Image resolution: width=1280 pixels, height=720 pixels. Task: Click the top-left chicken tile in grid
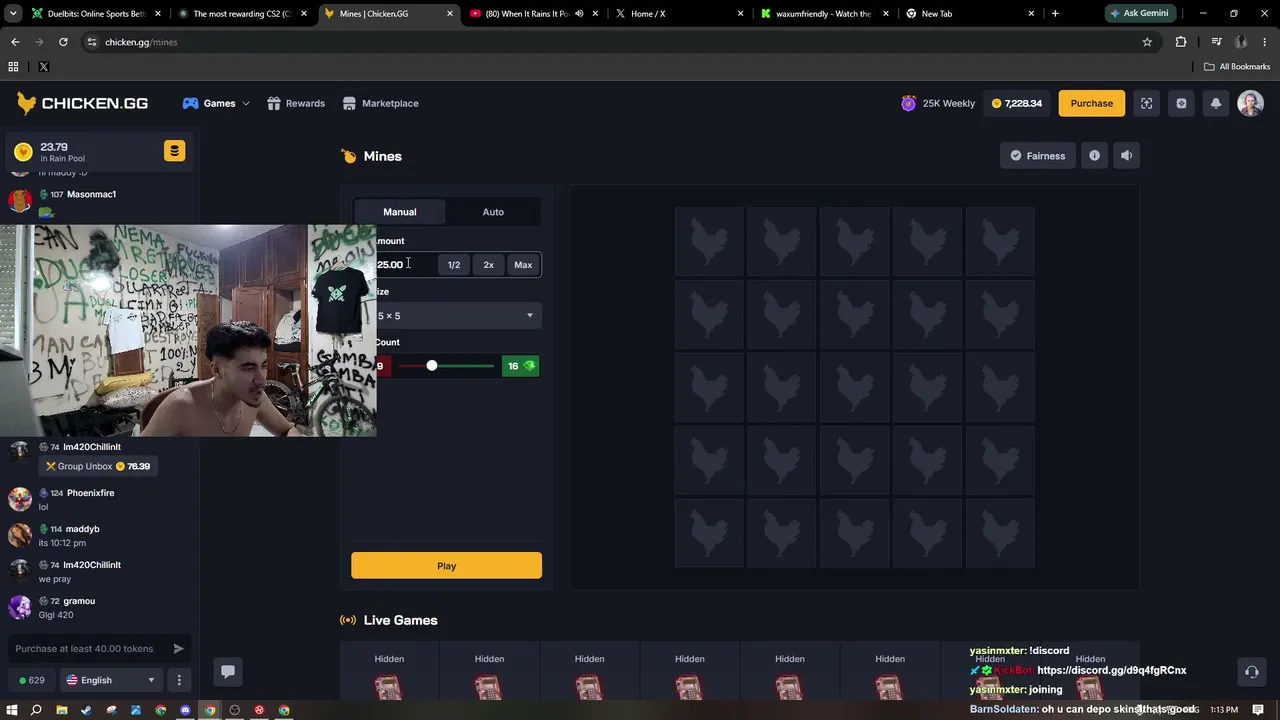(x=709, y=241)
